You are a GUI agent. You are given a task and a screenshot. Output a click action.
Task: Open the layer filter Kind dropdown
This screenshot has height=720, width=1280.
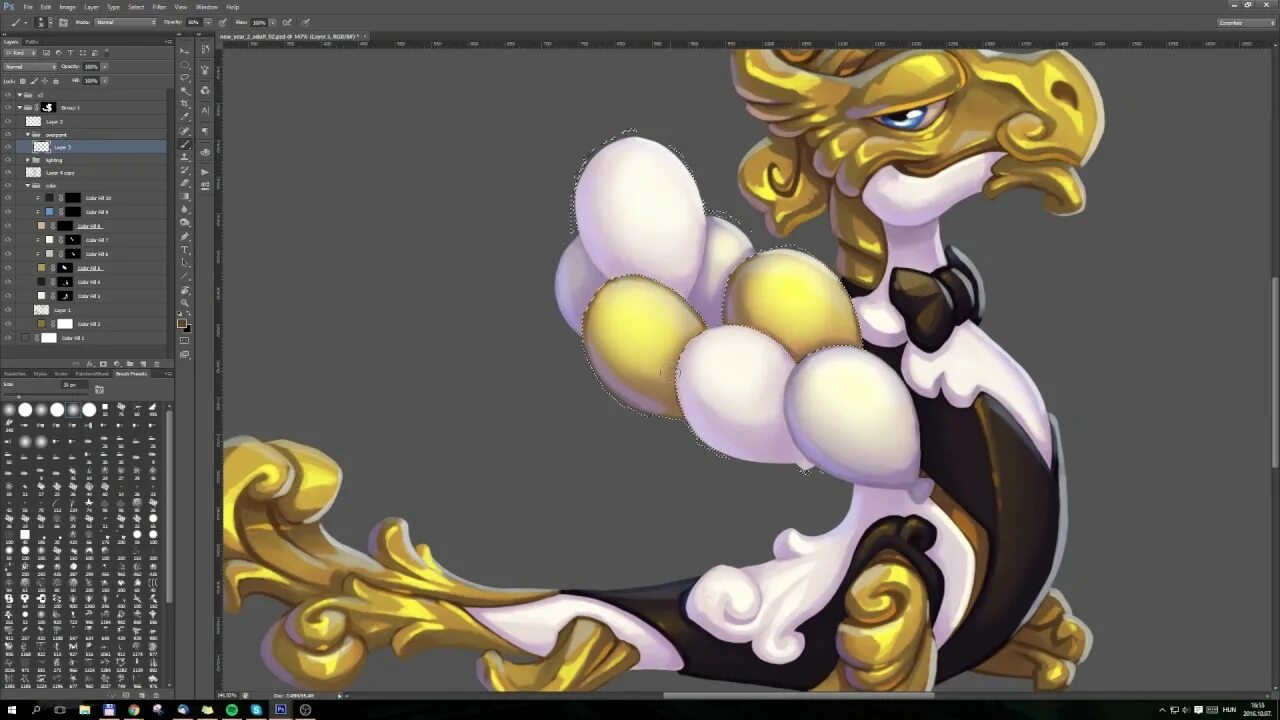click(21, 53)
